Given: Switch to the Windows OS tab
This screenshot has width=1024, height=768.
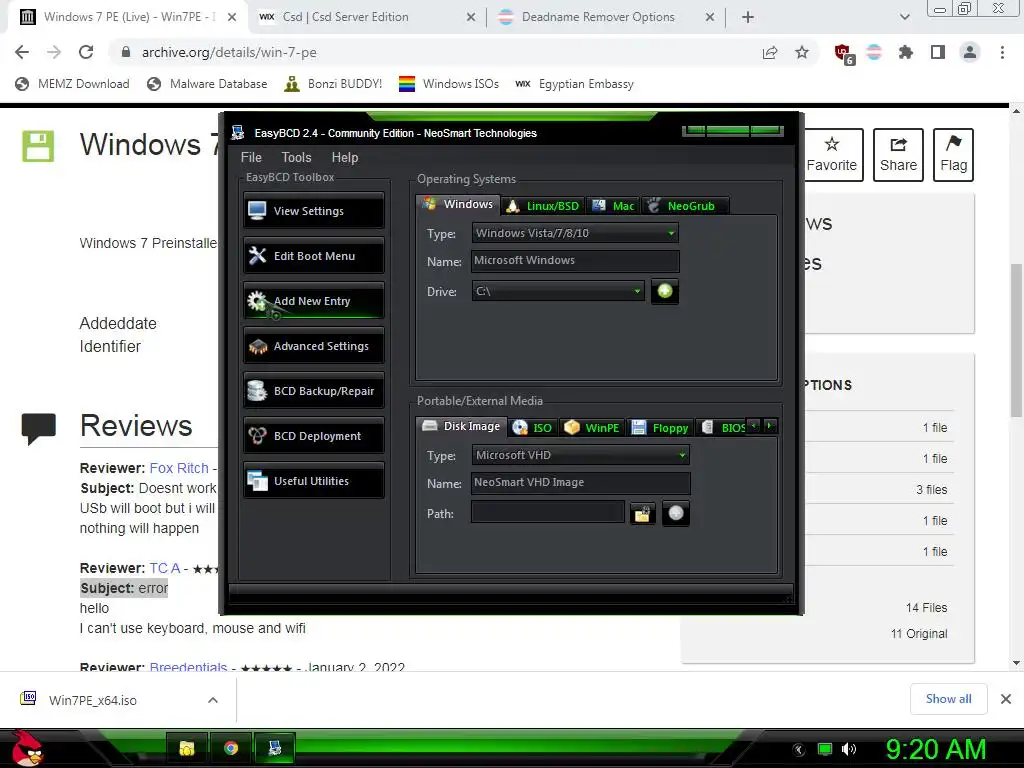Looking at the screenshot, I should coord(458,204).
